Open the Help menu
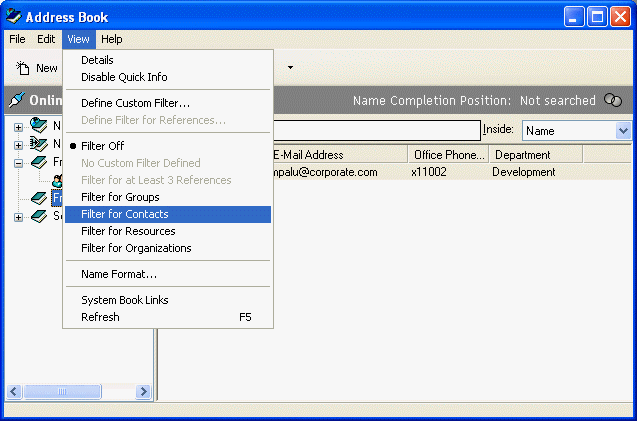 112,39
